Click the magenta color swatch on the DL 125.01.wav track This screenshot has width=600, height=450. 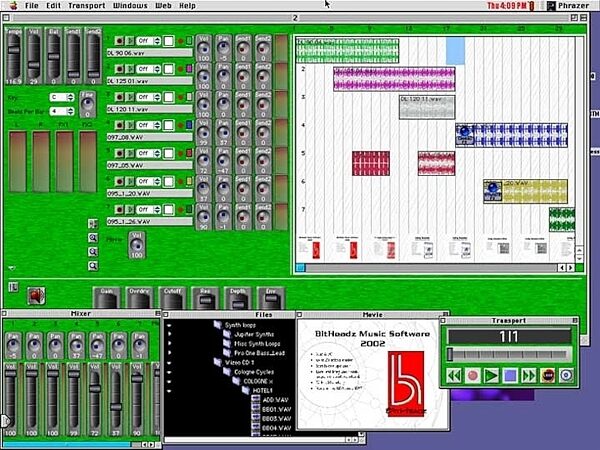pyautogui.click(x=189, y=68)
